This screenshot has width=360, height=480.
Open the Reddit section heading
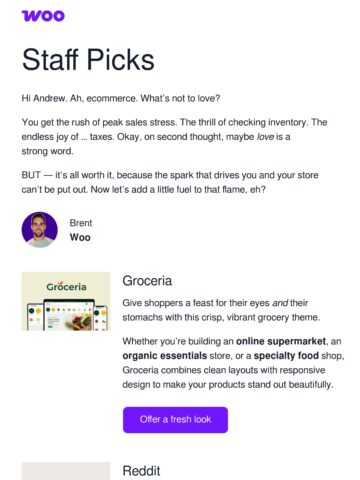click(x=141, y=471)
